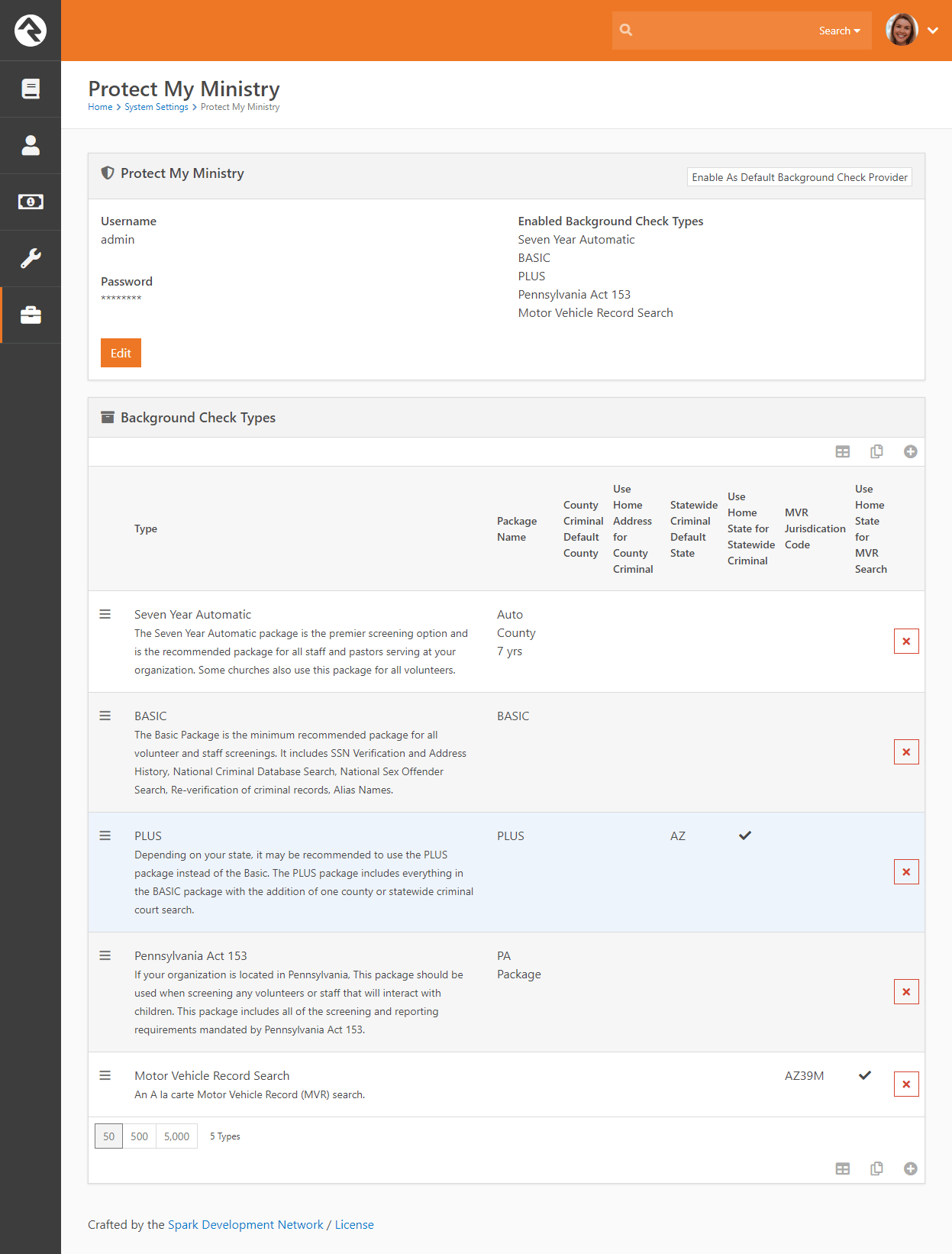Screen dimensions: 952x1254
Task: Click top grid add type plus icon
Action: coord(910,451)
